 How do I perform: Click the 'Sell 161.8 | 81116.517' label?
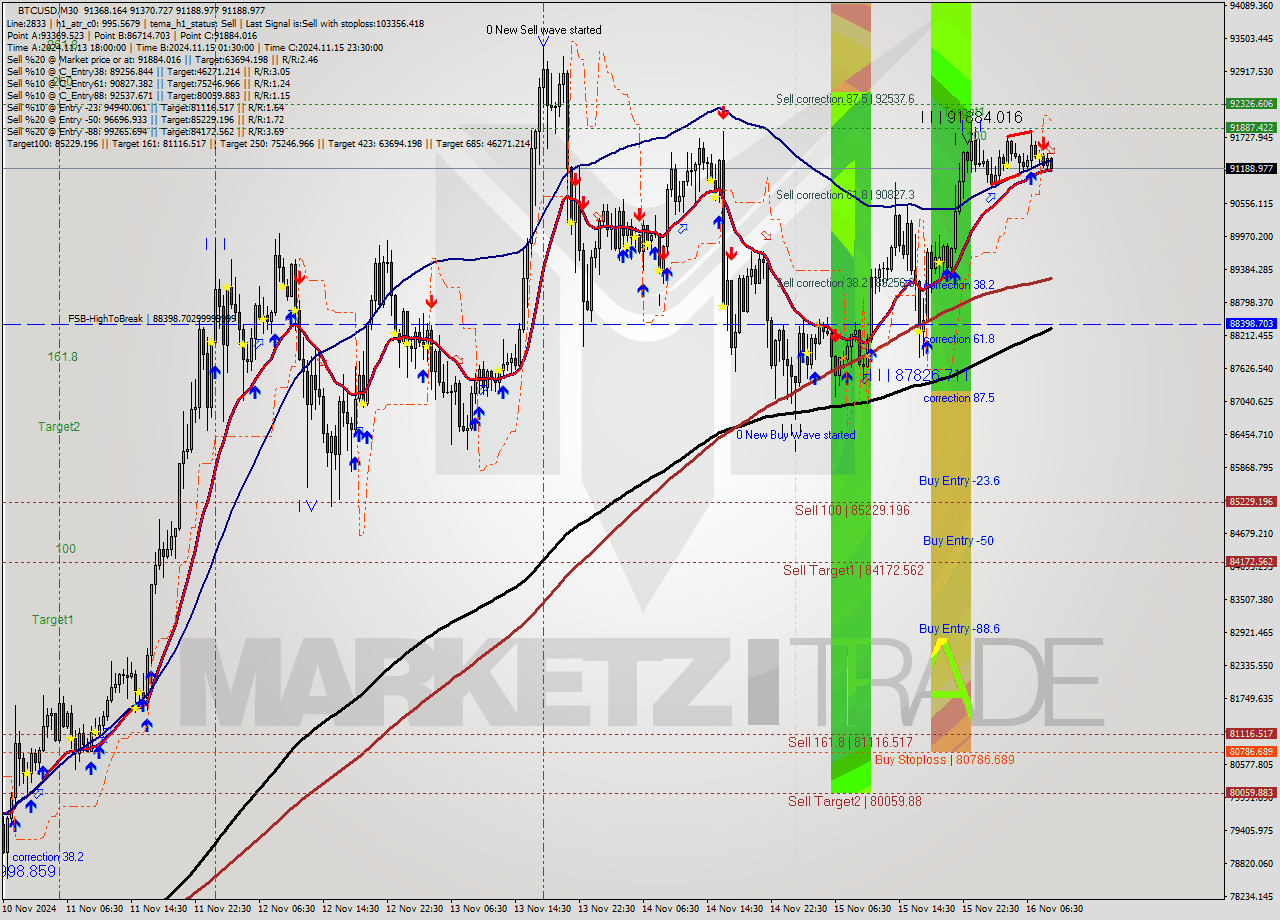(850, 742)
